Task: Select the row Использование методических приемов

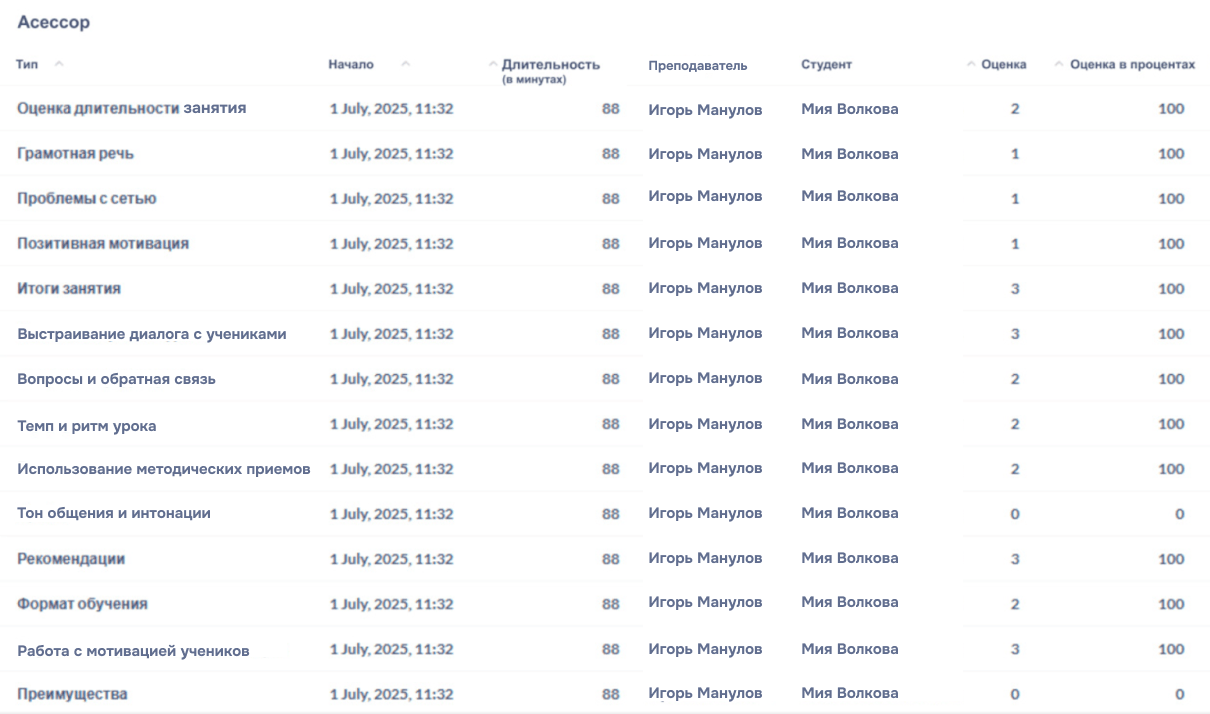Action: click(605, 468)
